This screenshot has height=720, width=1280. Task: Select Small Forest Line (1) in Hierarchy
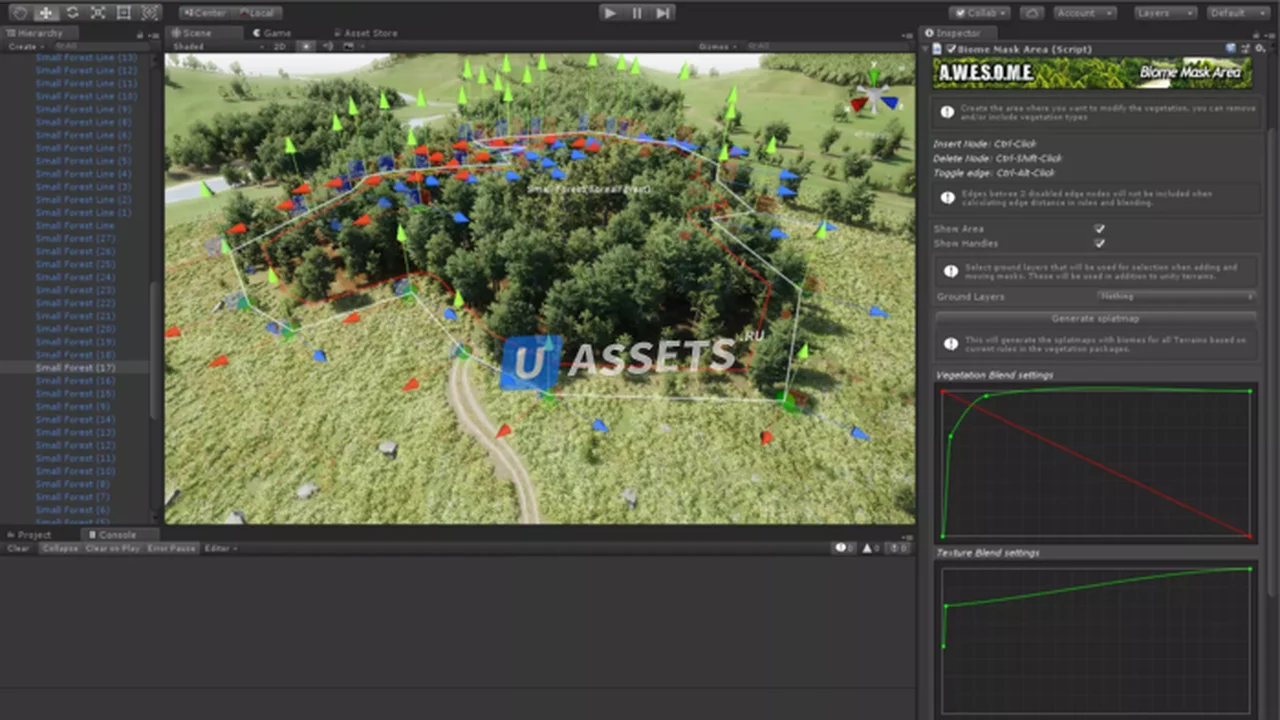tap(84, 213)
